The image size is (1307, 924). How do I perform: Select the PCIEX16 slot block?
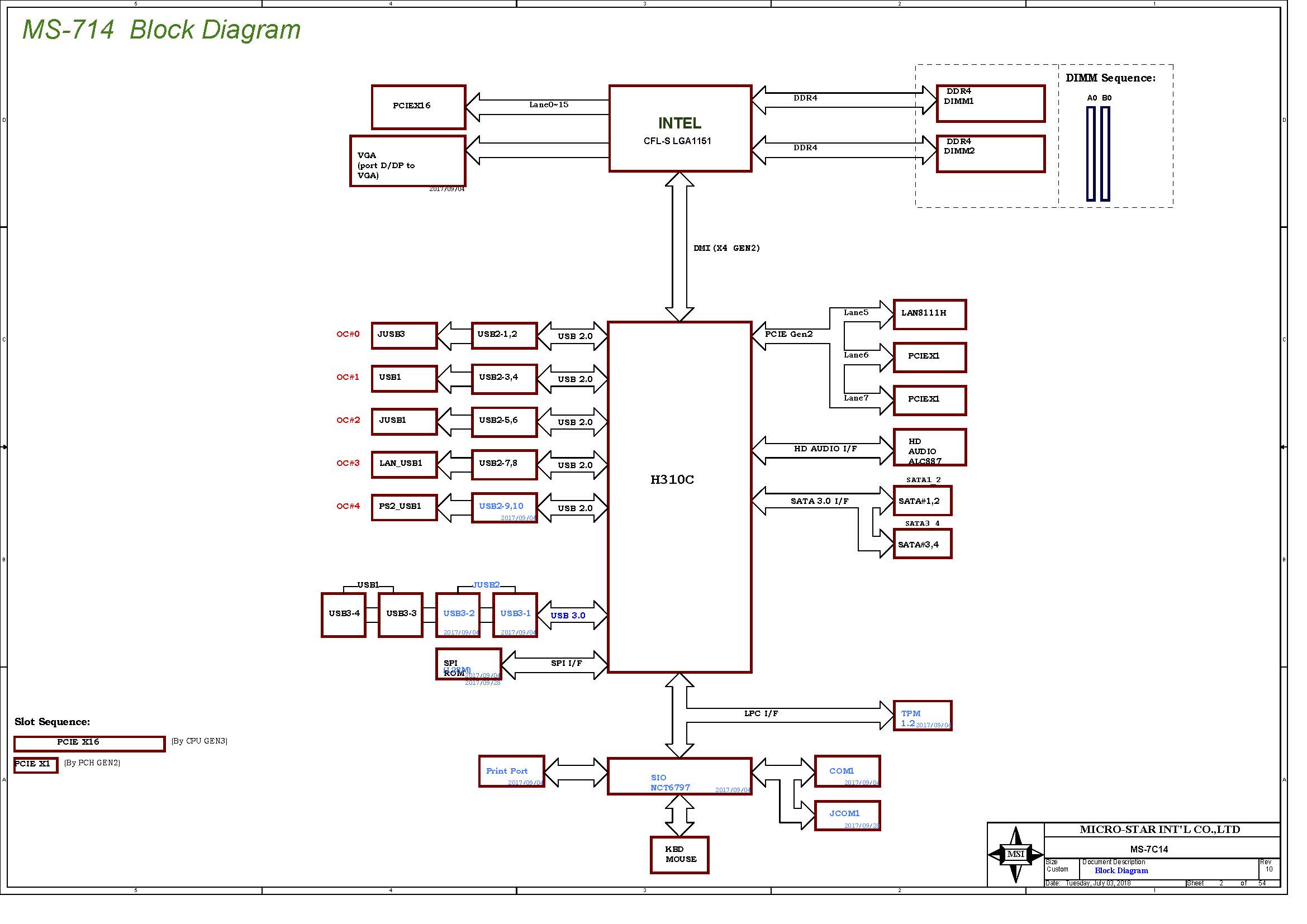pos(419,106)
